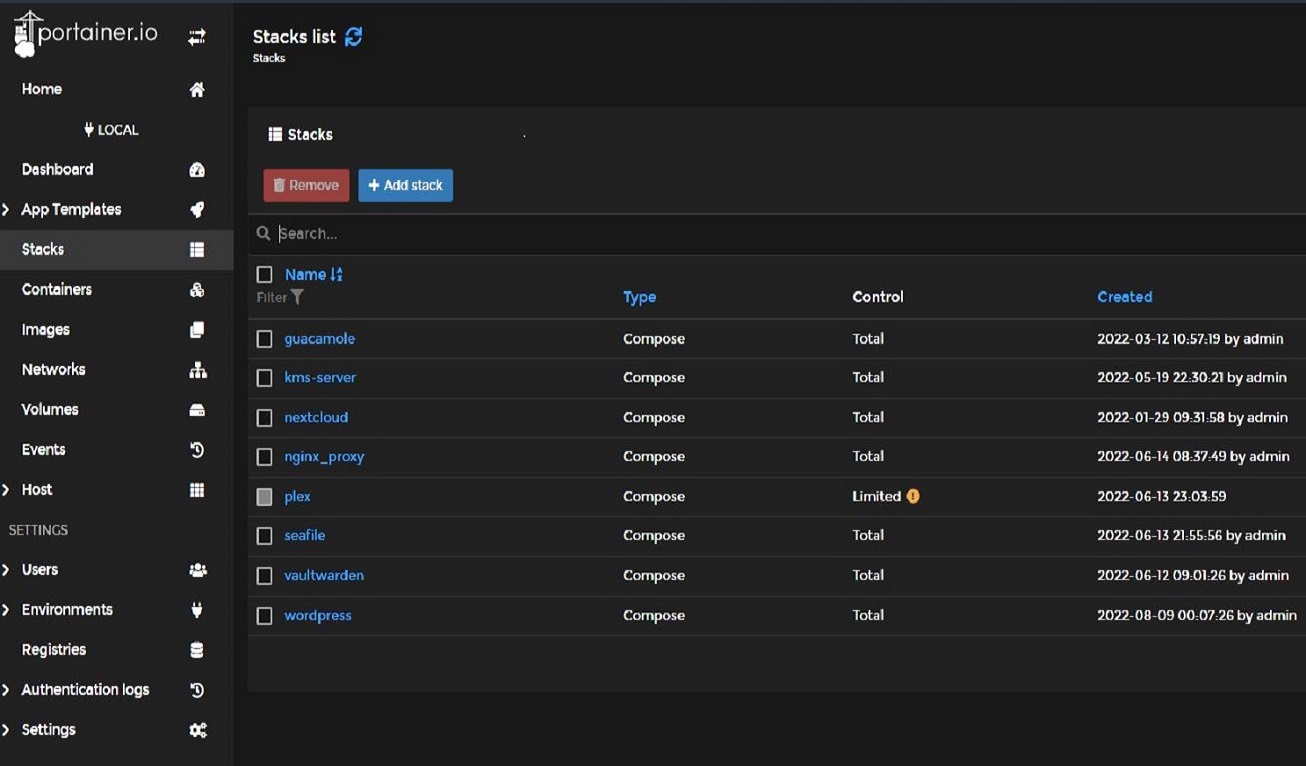
Task: Check the kms-server stack checkbox
Action: (264, 378)
